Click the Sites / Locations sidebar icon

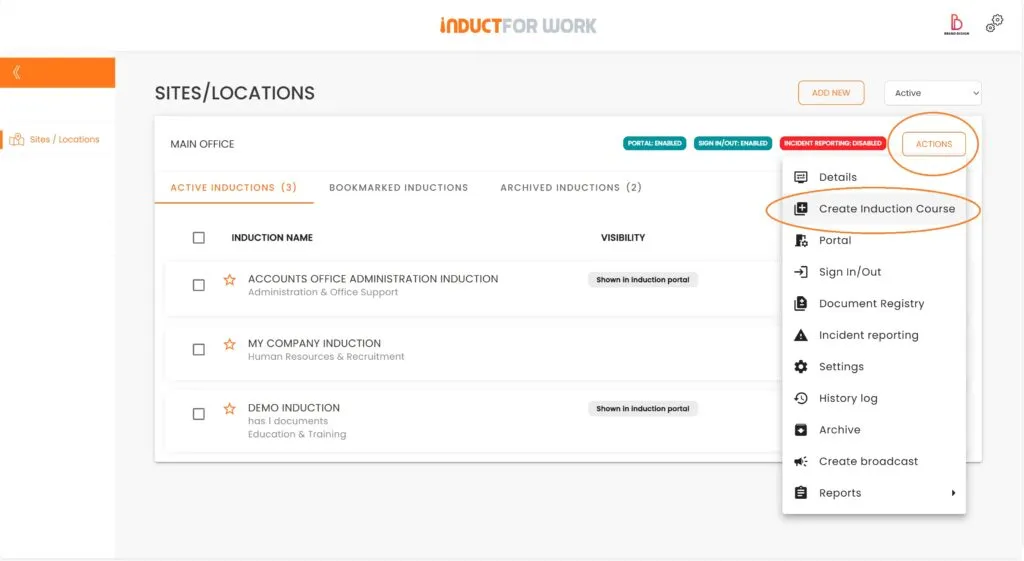(x=16, y=139)
